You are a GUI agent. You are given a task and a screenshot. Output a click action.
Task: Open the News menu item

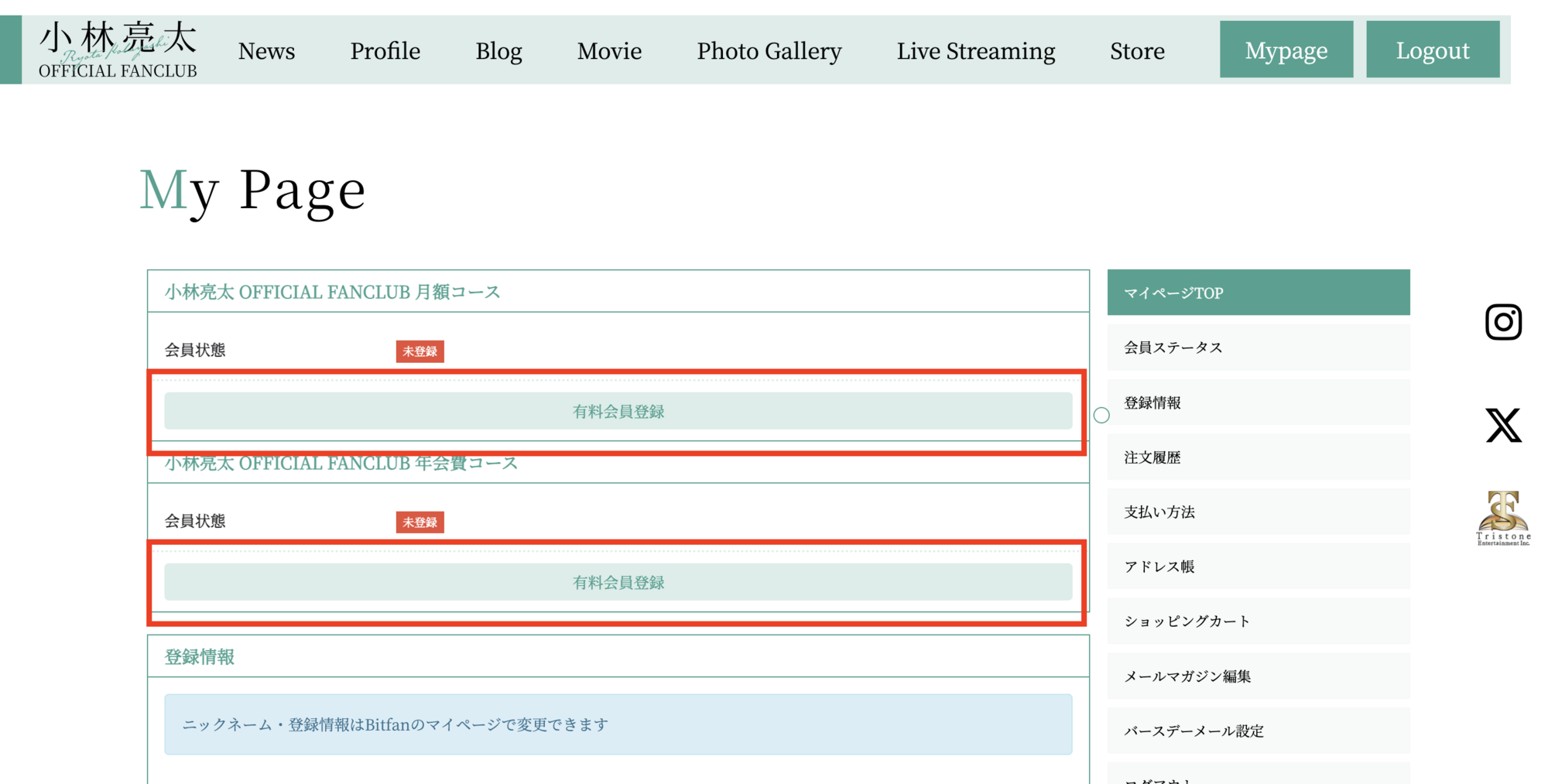click(x=266, y=51)
